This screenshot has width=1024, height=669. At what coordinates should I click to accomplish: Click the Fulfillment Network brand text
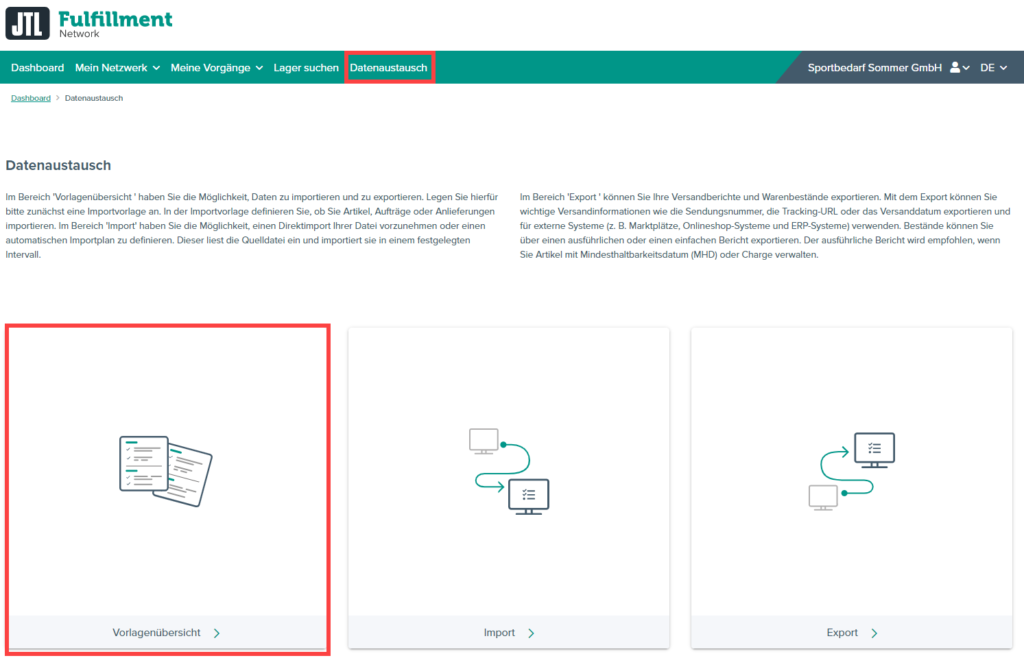click(x=115, y=23)
